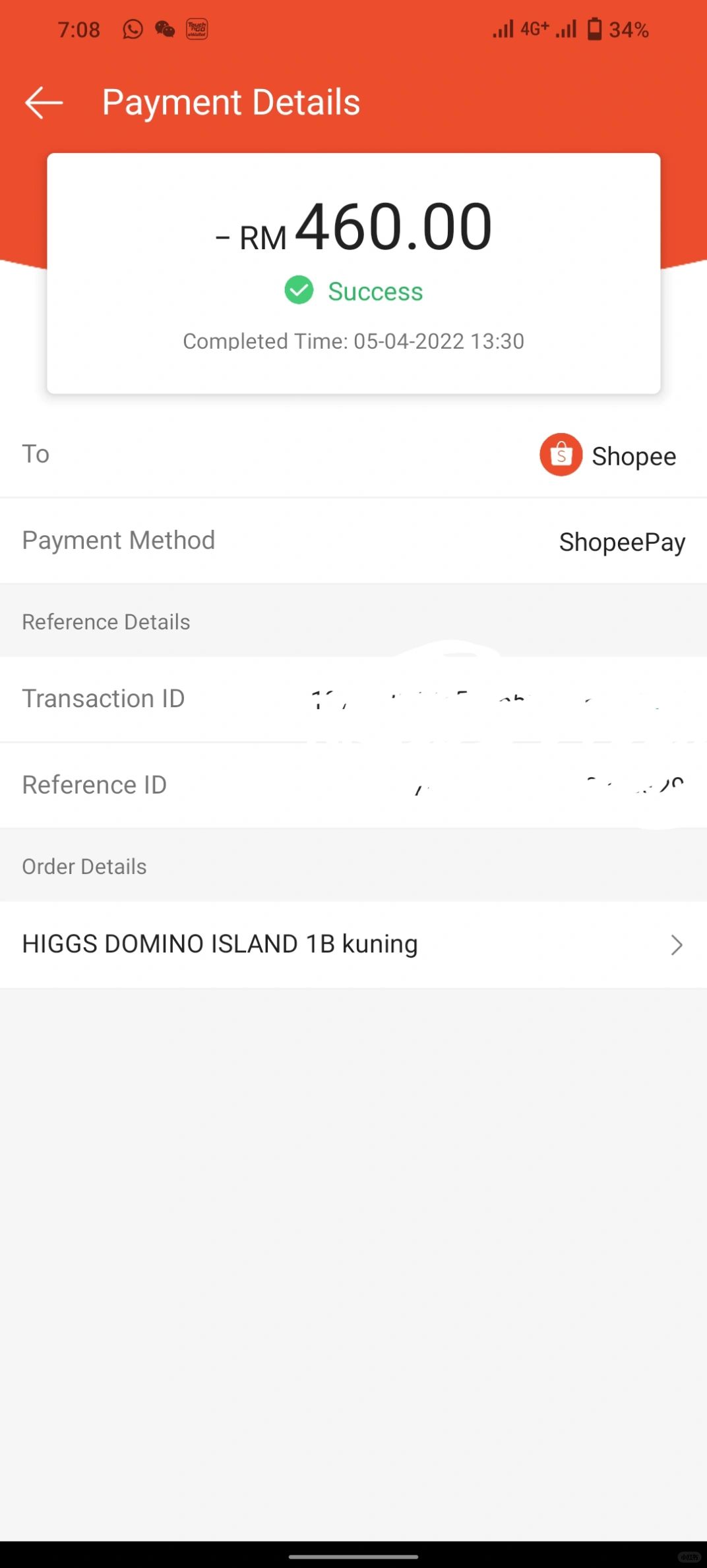
Task: Tap the Payment Method ShopeePay value
Action: (622, 542)
